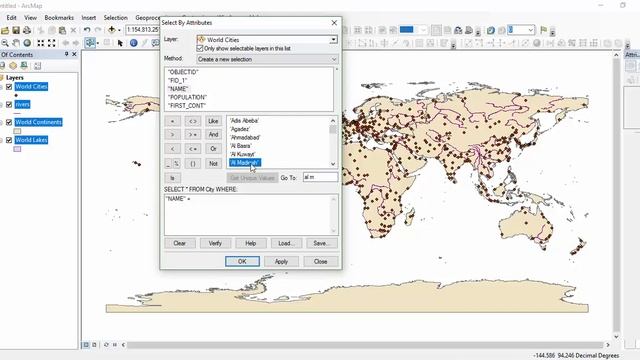
Task: Go forward to the next extent
Action: click(x=76, y=43)
